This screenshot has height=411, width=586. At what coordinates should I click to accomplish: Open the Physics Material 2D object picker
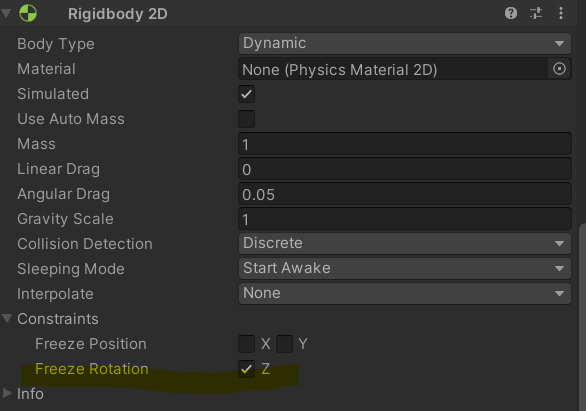pyautogui.click(x=559, y=69)
